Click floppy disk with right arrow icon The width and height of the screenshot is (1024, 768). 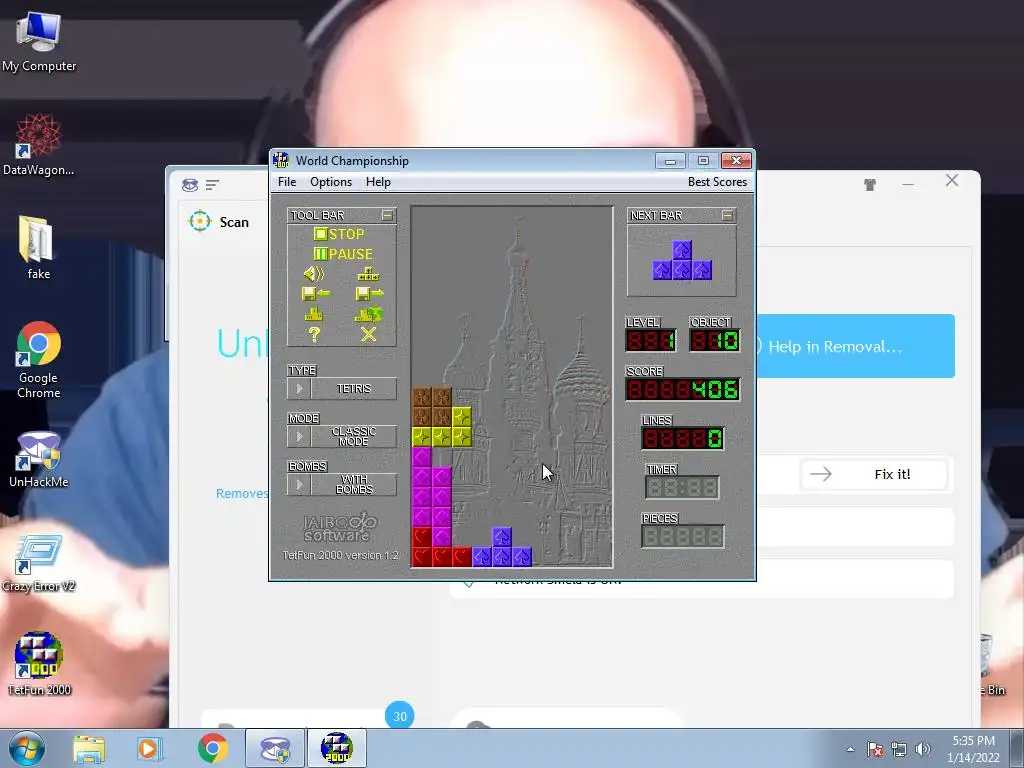[370, 294]
